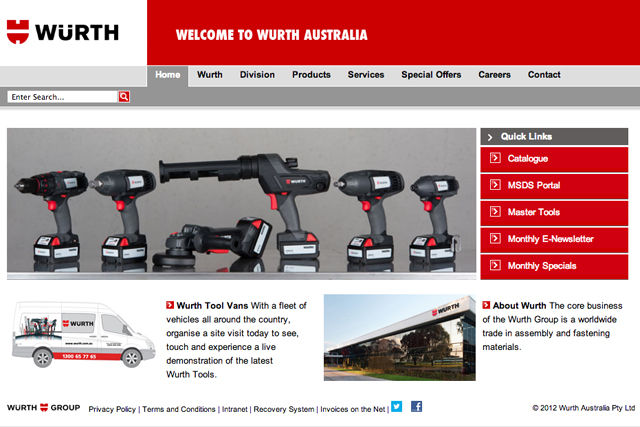Click the red arrow before Wurth Tool Vans
The width and height of the screenshot is (640, 427).
[x=170, y=306]
